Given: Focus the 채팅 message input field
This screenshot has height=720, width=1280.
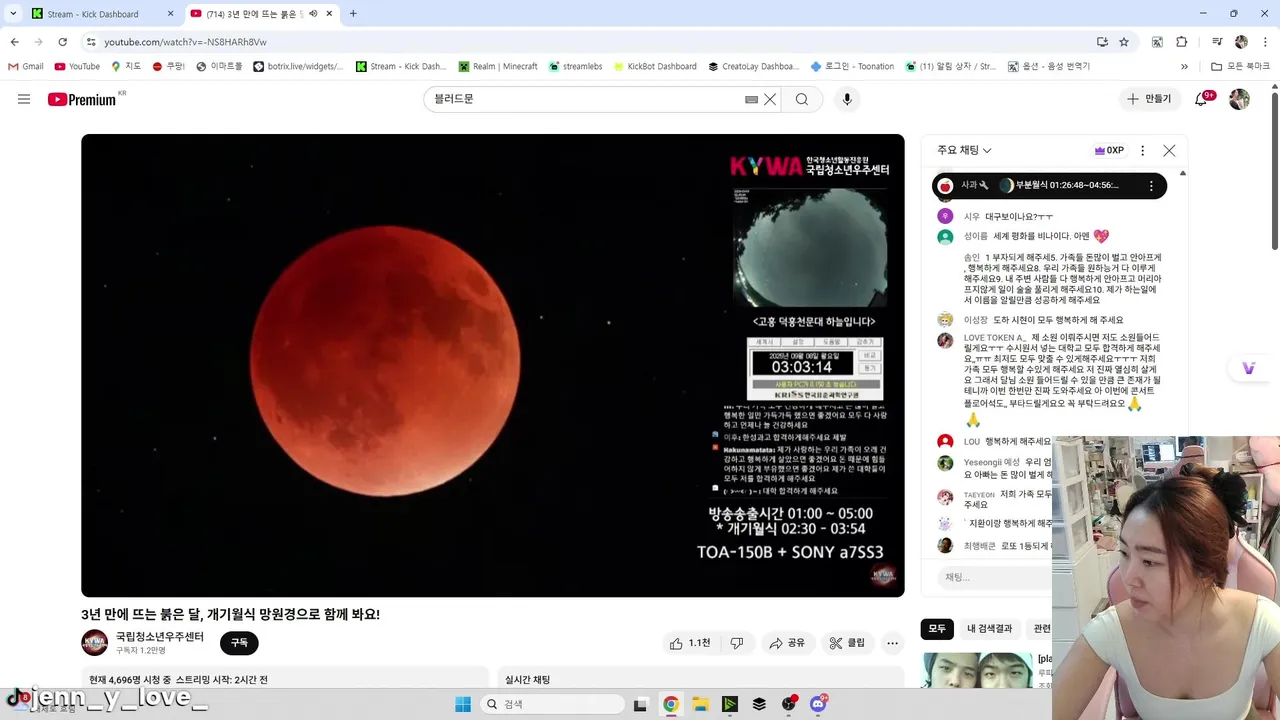Looking at the screenshot, I should 996,577.
